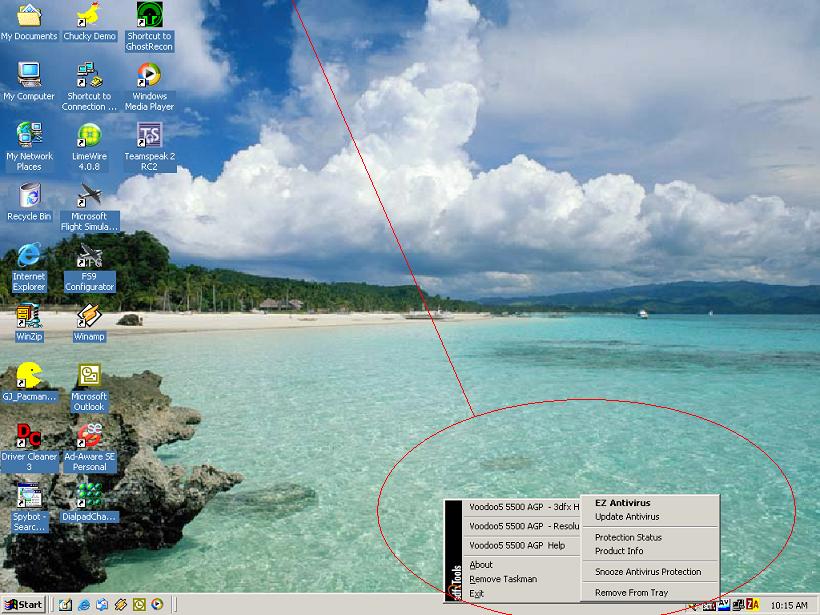The height and width of the screenshot is (615, 820).
Task: Select Protection Status from the antivirus menu
Action: (x=628, y=538)
